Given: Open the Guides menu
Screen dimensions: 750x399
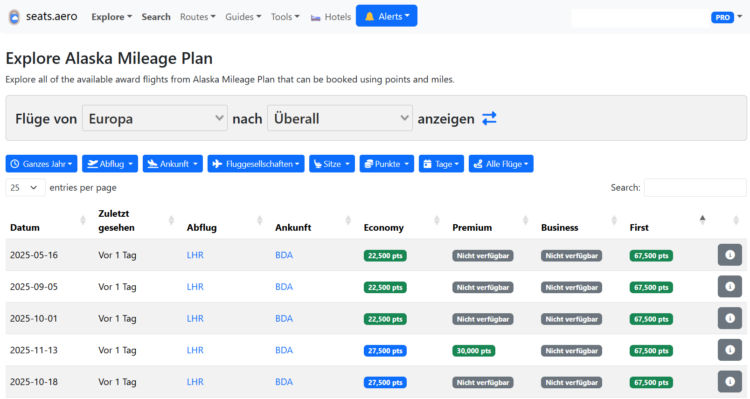Looking at the screenshot, I should pyautogui.click(x=243, y=17).
